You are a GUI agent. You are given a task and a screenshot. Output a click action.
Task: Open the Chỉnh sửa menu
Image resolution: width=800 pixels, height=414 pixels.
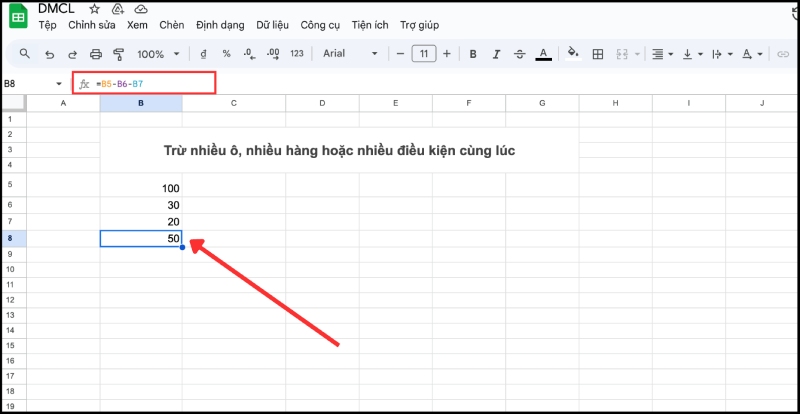coord(92,25)
